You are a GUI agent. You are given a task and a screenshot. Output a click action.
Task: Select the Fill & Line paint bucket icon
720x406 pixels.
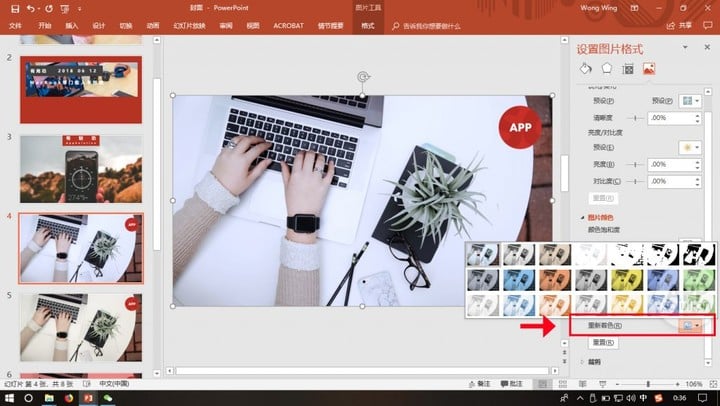(x=585, y=69)
